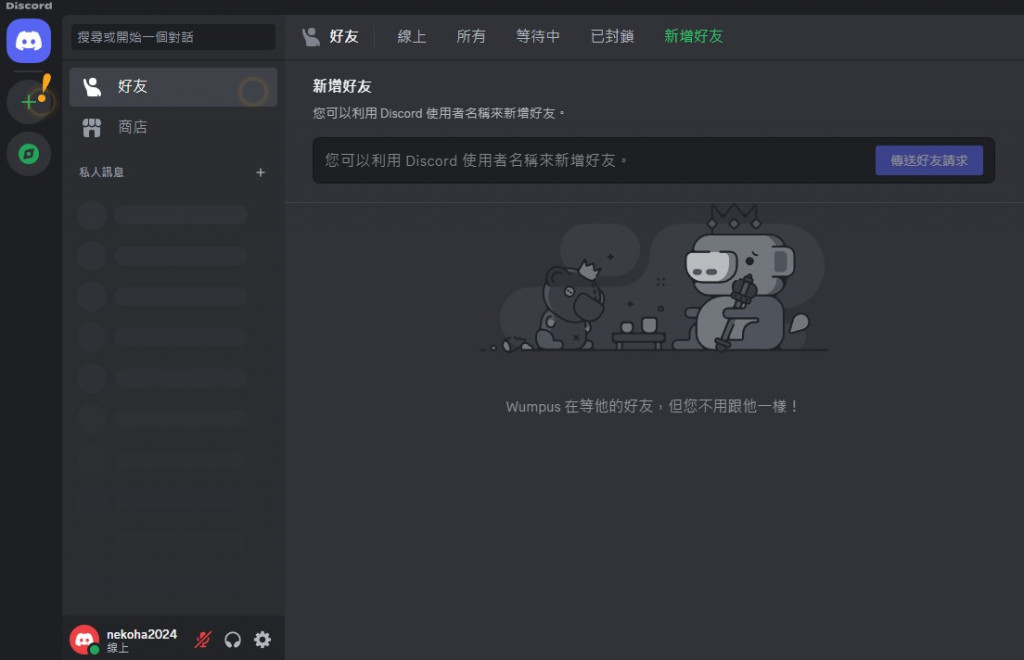Screen dimensions: 1024x660
Task: Open 商店 in the left sidebar
Action: click(x=173, y=127)
